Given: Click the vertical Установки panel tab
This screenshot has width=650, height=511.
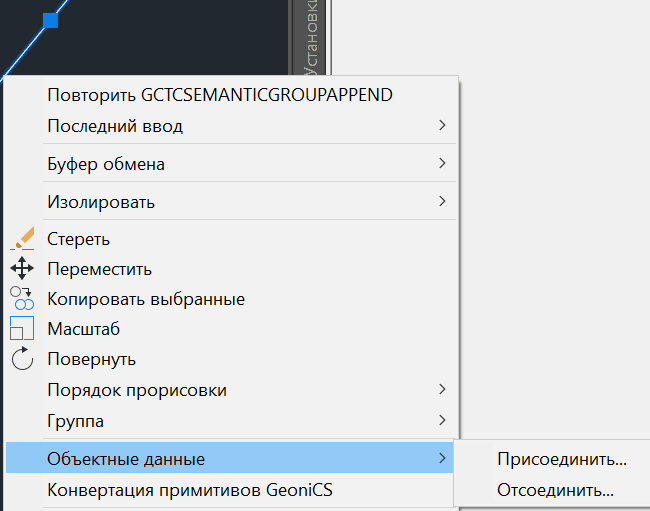Looking at the screenshot, I should 313,40.
